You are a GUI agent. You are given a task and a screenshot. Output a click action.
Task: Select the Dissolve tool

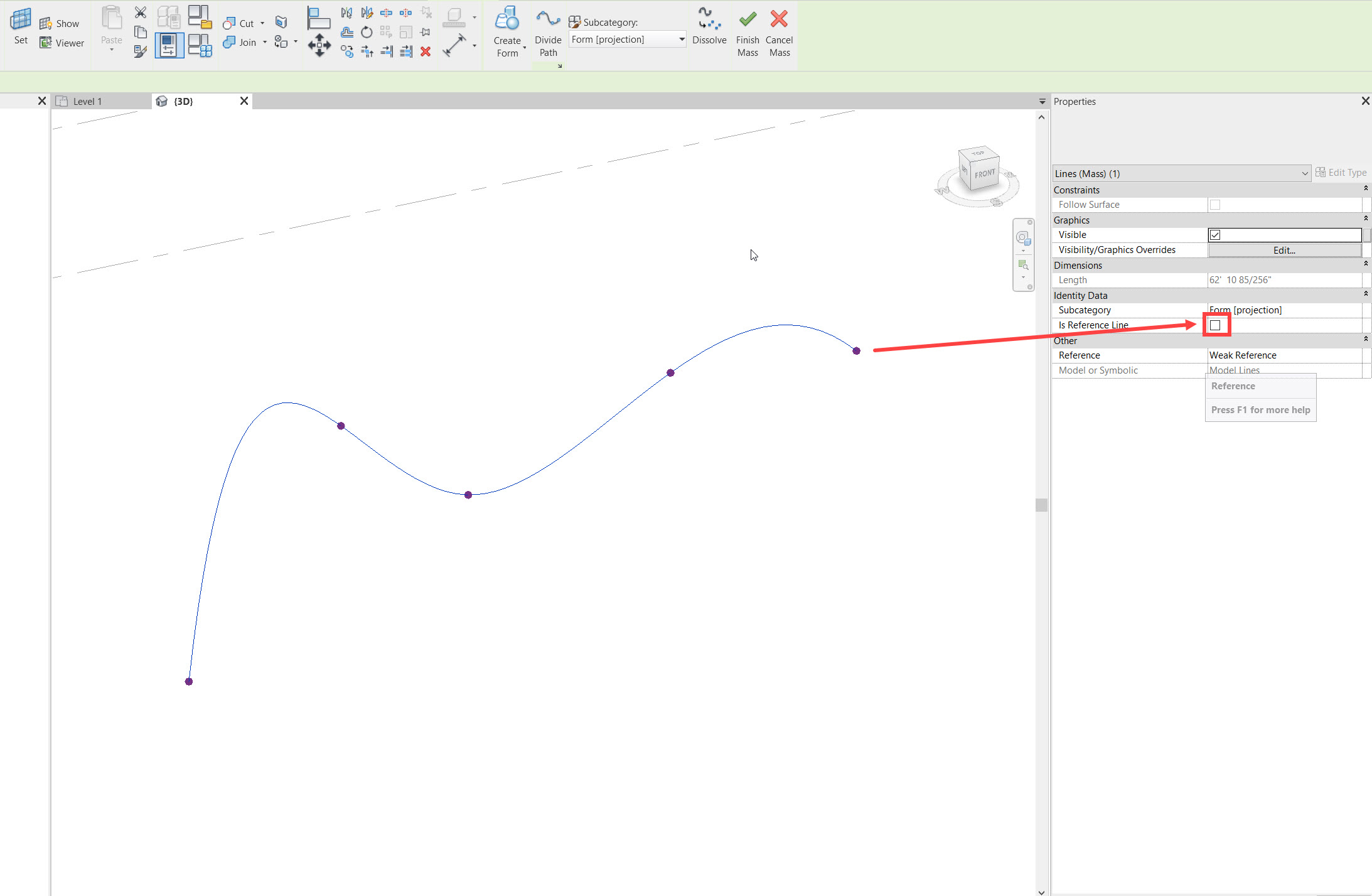(709, 28)
